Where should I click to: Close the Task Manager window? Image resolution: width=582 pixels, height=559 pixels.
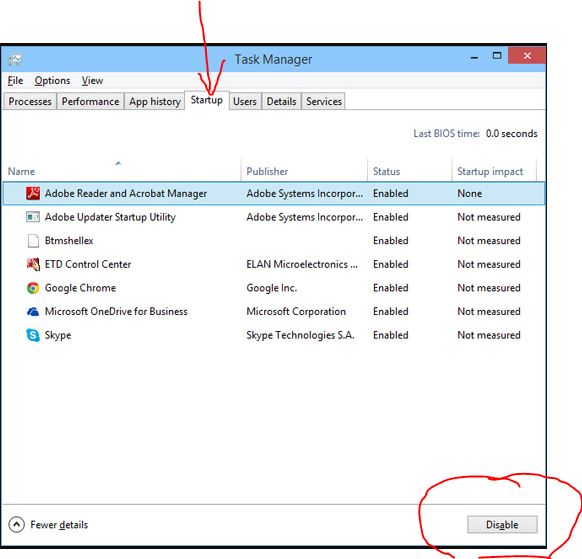point(527,56)
